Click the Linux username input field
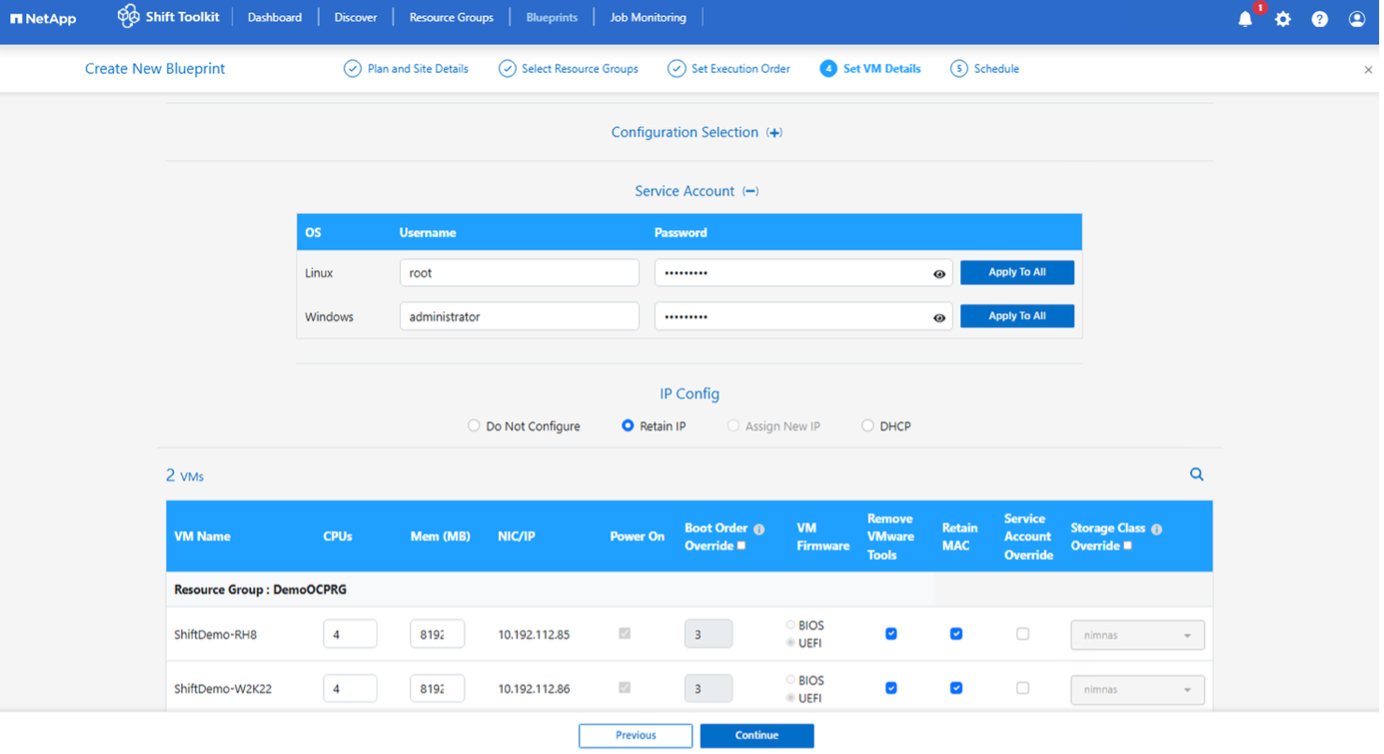The height and width of the screenshot is (754, 1384). click(519, 273)
